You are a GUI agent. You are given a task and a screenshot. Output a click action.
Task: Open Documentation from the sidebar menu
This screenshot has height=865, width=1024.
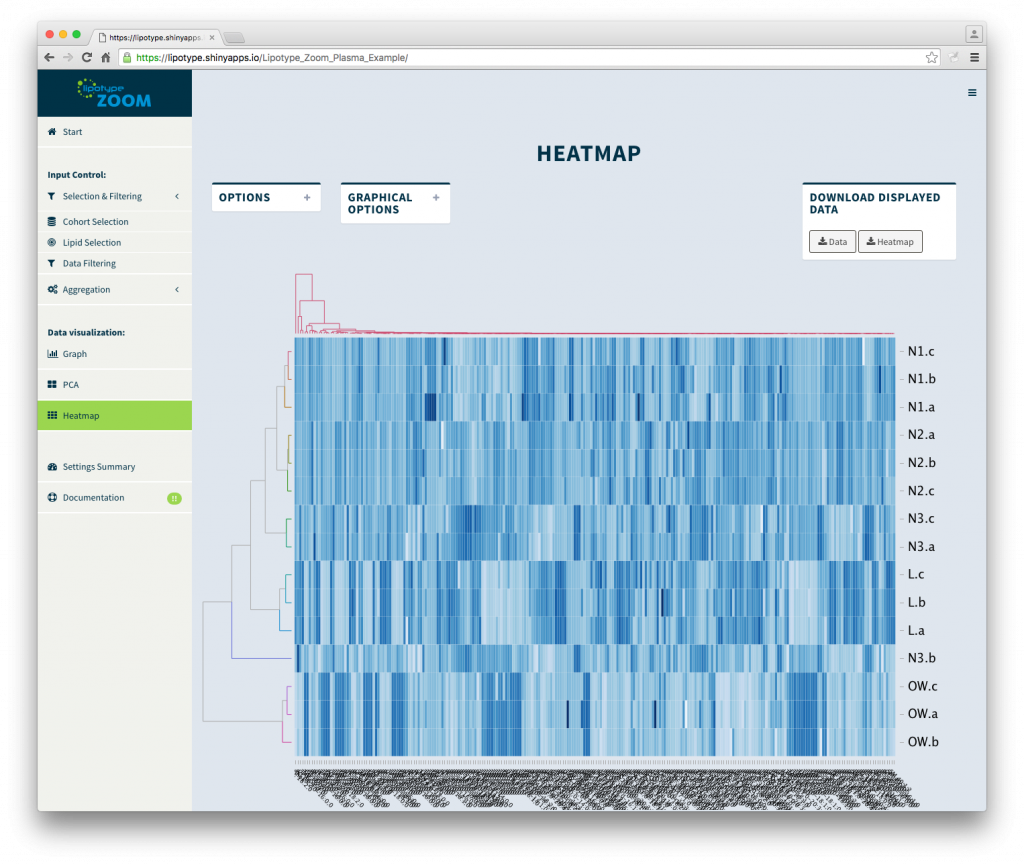(x=95, y=497)
